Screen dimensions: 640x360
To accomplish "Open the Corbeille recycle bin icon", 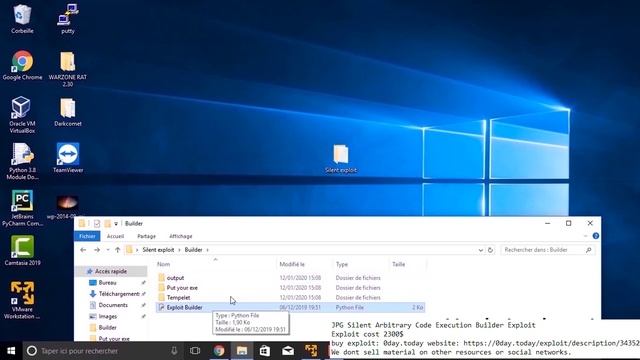I will click(22, 18).
